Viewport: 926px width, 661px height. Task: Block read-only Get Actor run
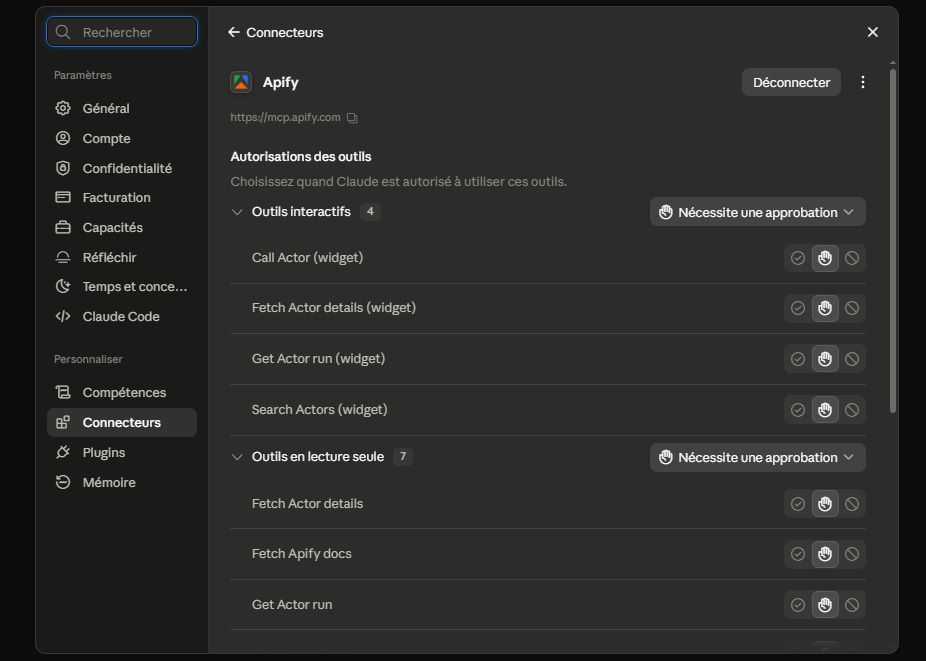(x=852, y=605)
